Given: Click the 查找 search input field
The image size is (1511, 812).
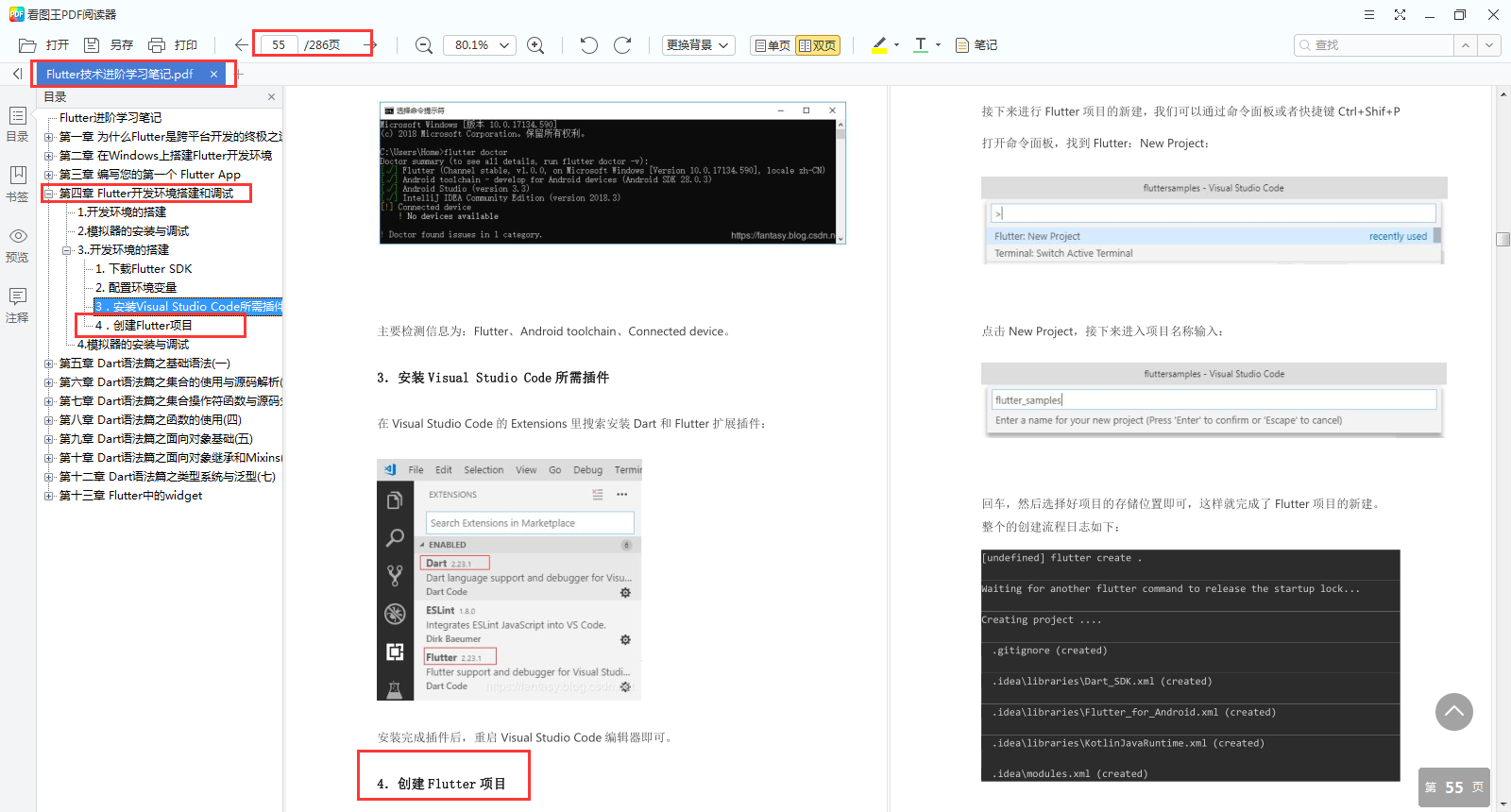Looking at the screenshot, I should point(1374,45).
